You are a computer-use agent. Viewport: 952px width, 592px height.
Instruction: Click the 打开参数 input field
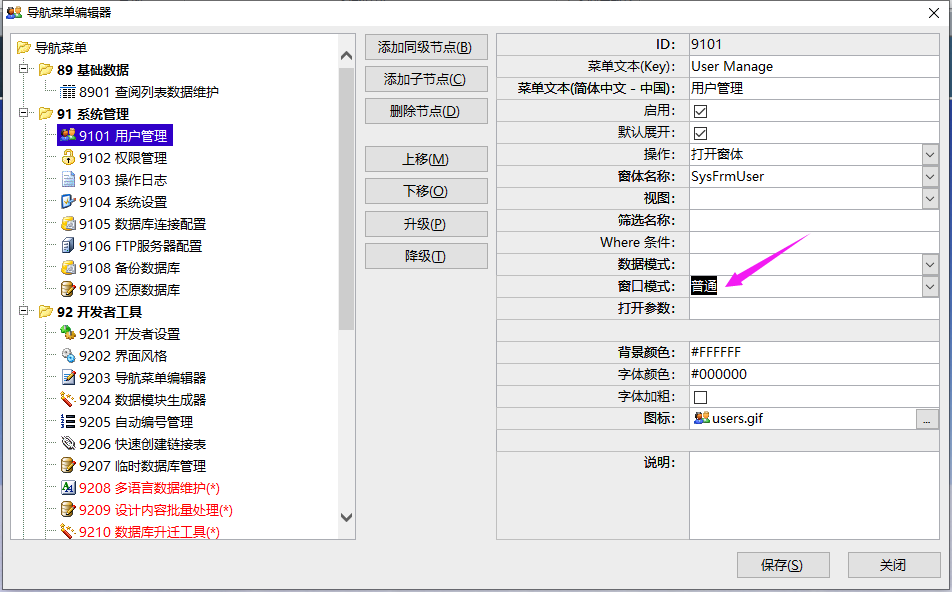point(814,308)
